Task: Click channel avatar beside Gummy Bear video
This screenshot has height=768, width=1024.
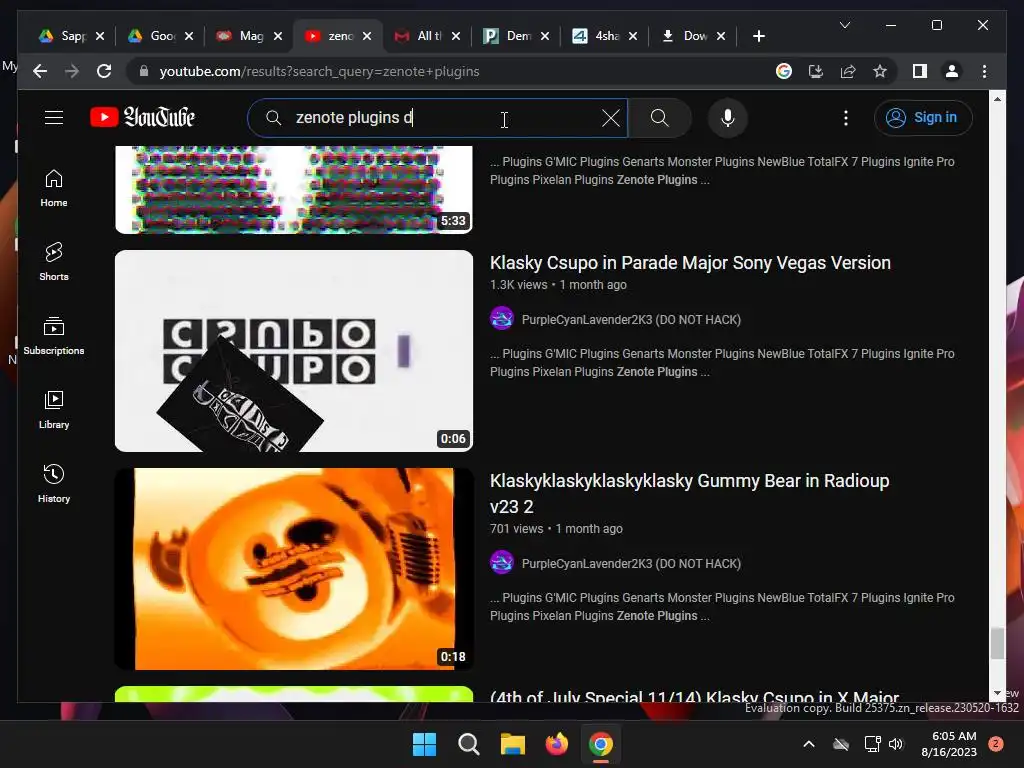Action: (x=502, y=562)
